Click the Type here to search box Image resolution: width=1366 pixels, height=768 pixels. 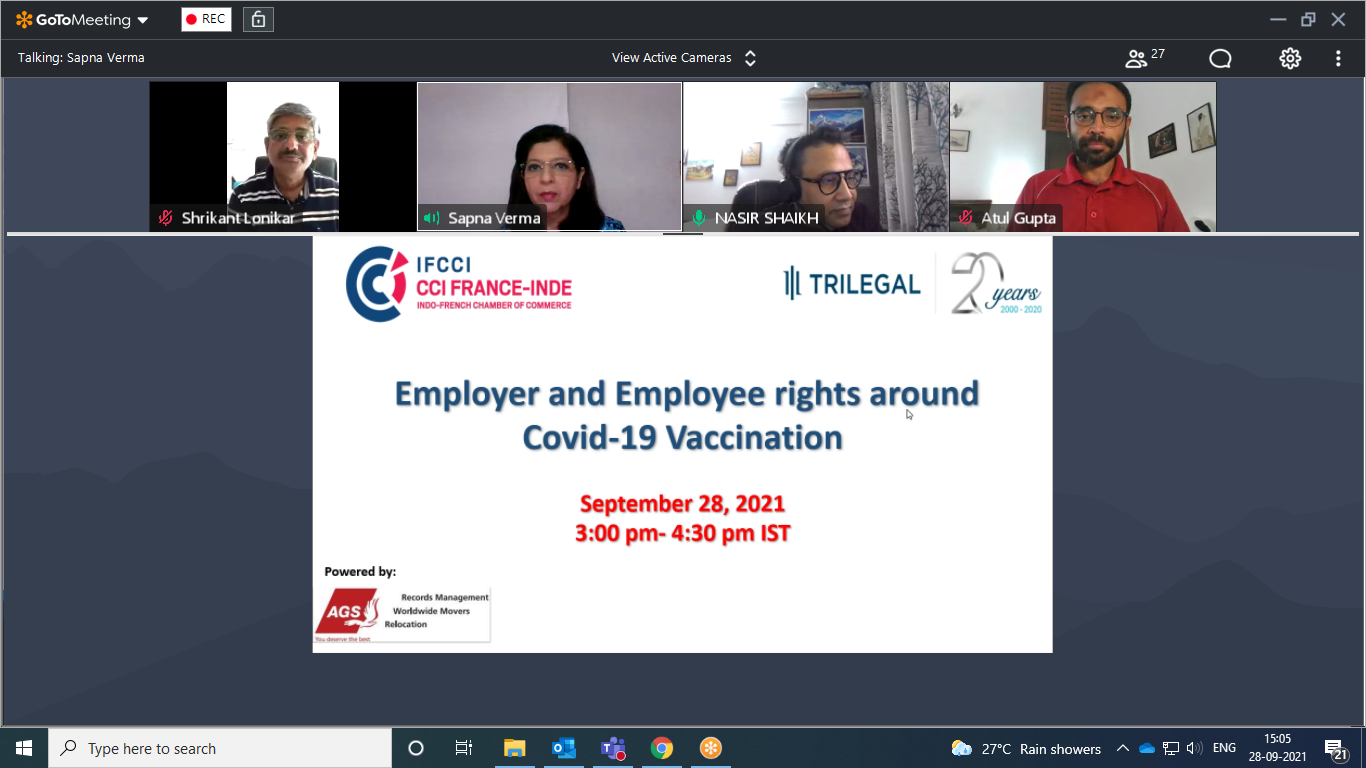click(x=220, y=748)
